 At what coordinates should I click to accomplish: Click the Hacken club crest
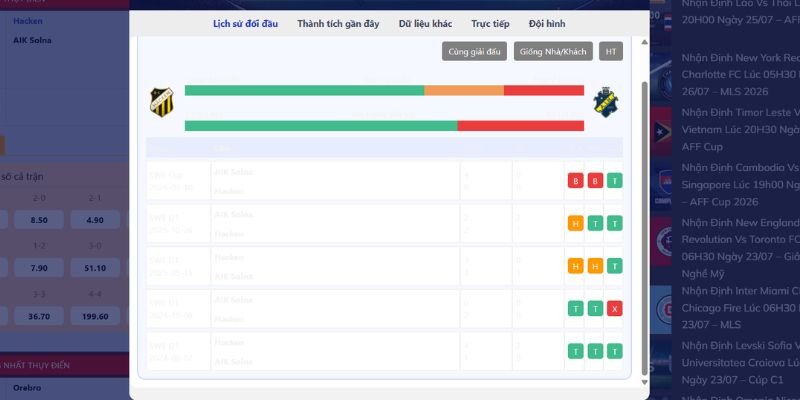162,102
